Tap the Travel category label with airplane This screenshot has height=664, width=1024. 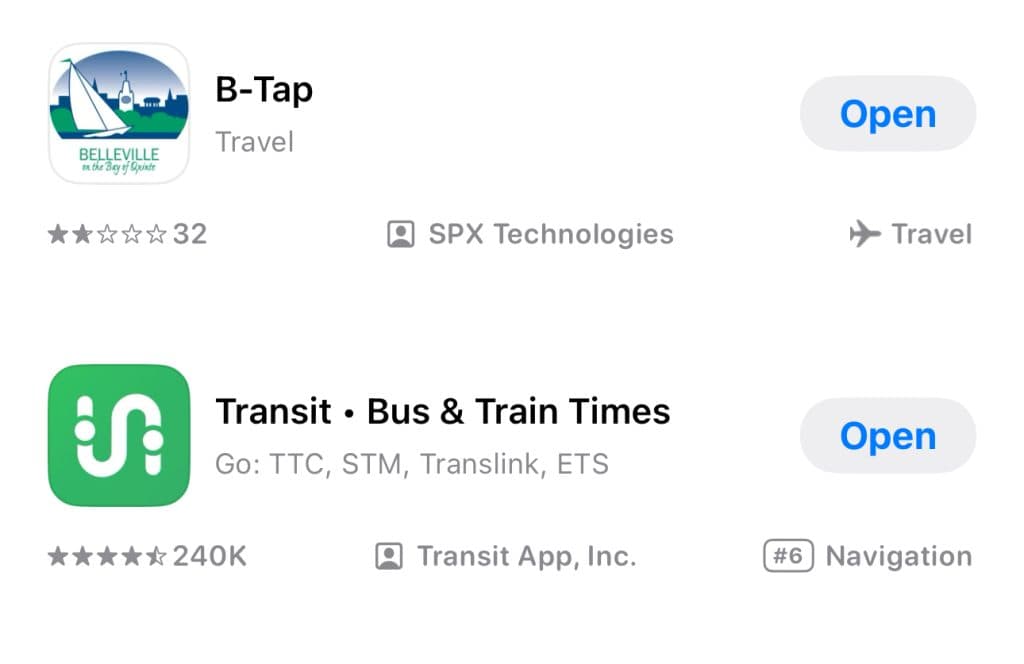[x=931, y=235]
